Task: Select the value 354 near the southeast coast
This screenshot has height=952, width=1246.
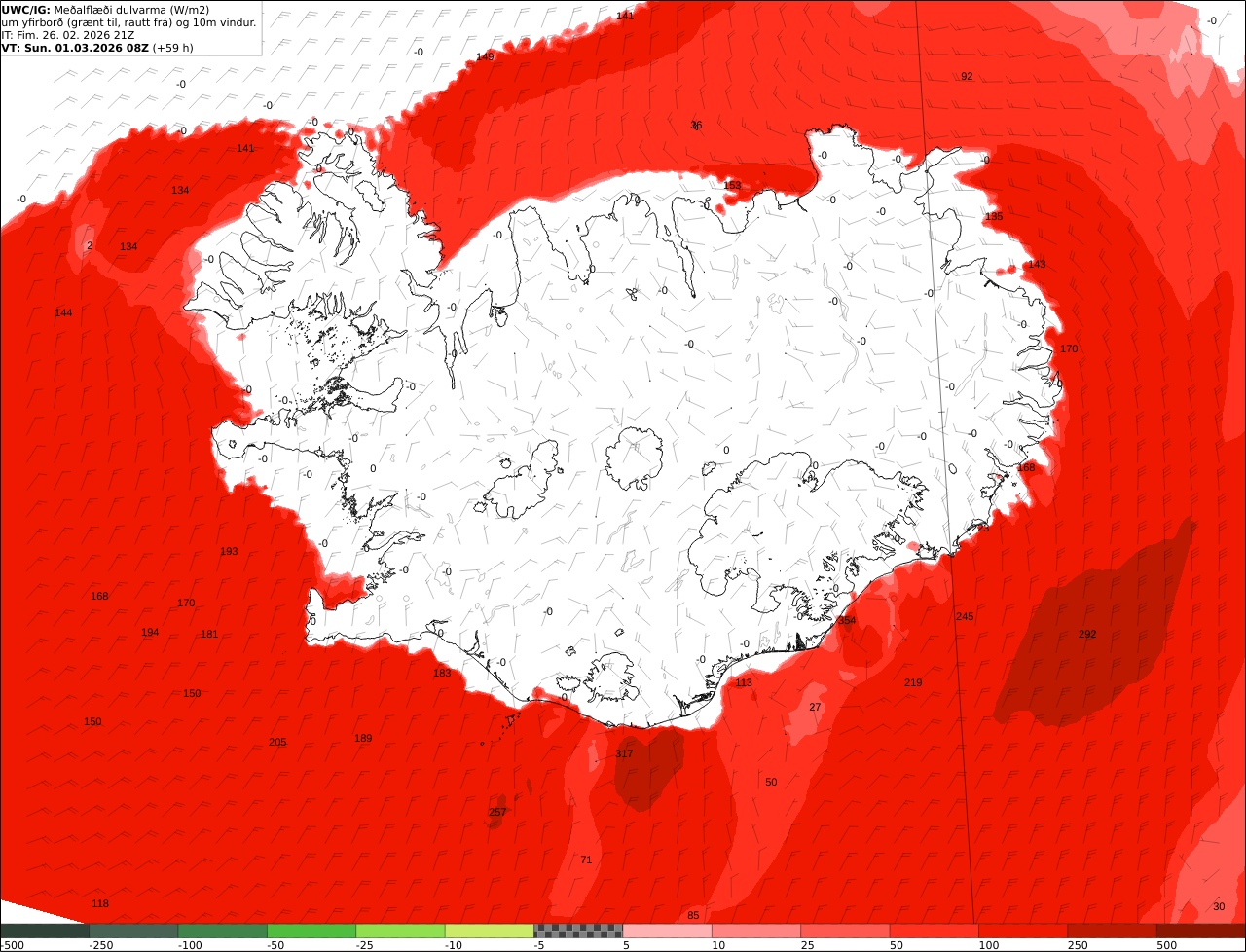Action: pos(847,620)
